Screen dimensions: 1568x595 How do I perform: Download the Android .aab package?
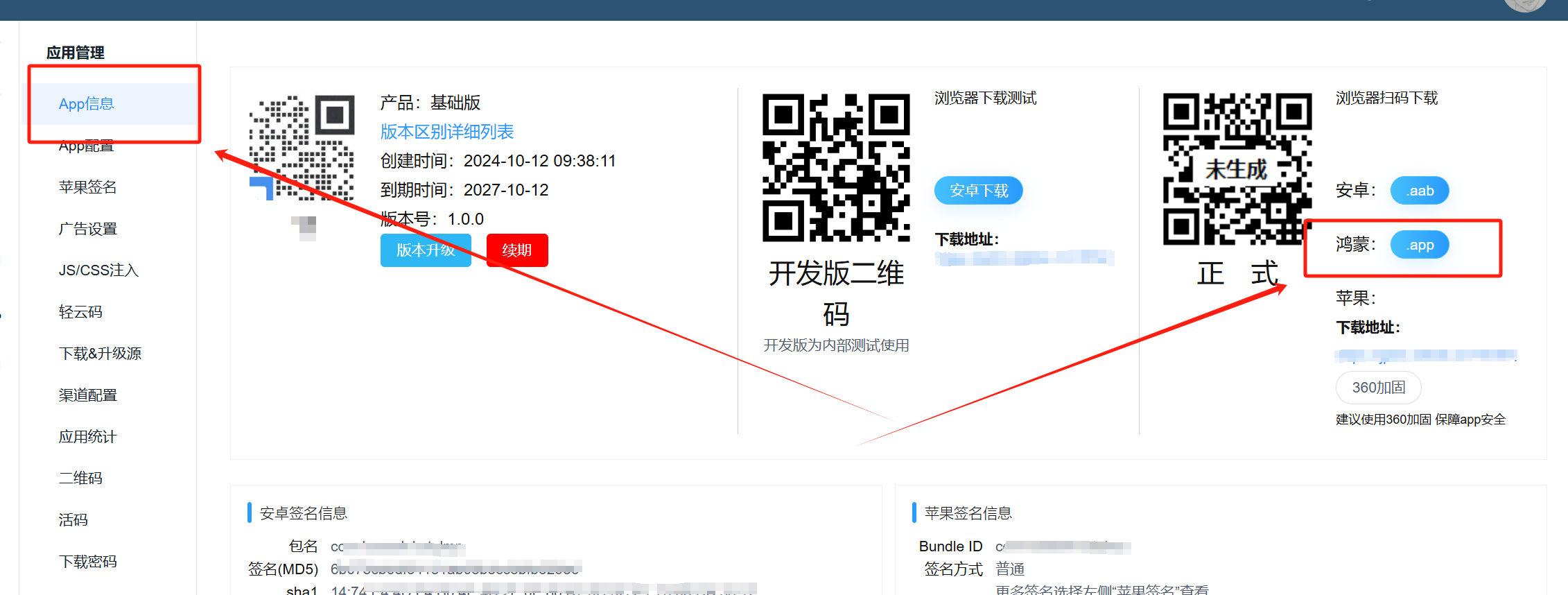1419,191
